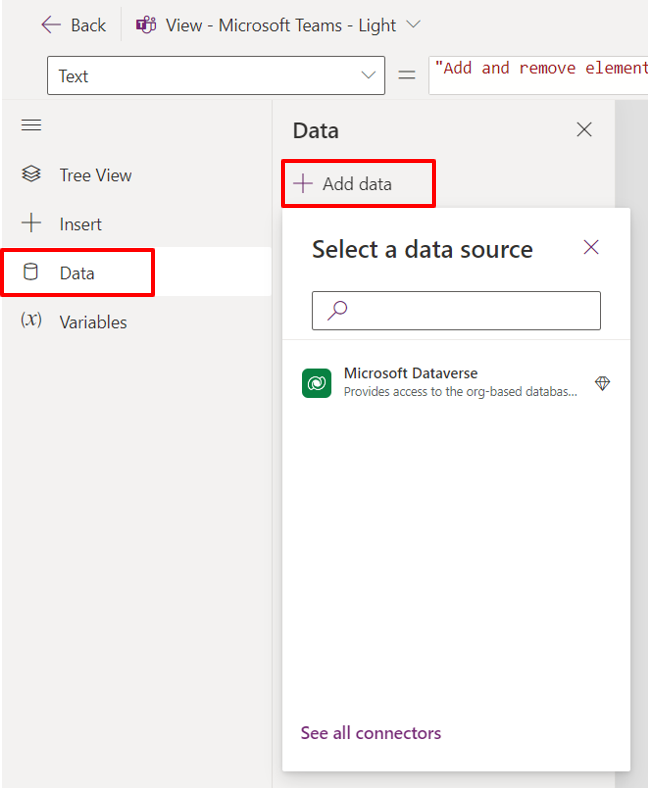Click the magnifier search icon

coord(337,310)
